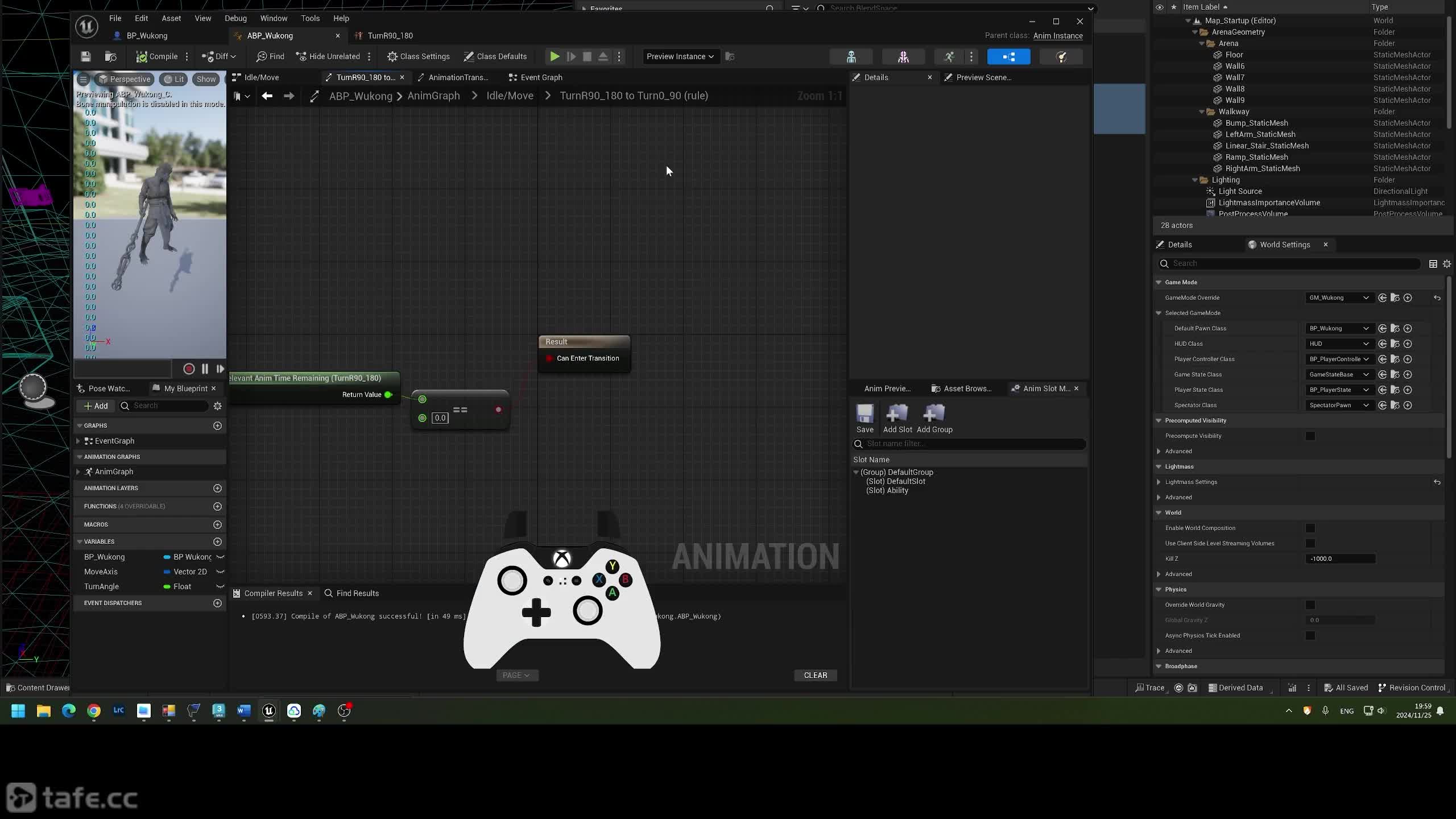Open Class Settings

418,56
